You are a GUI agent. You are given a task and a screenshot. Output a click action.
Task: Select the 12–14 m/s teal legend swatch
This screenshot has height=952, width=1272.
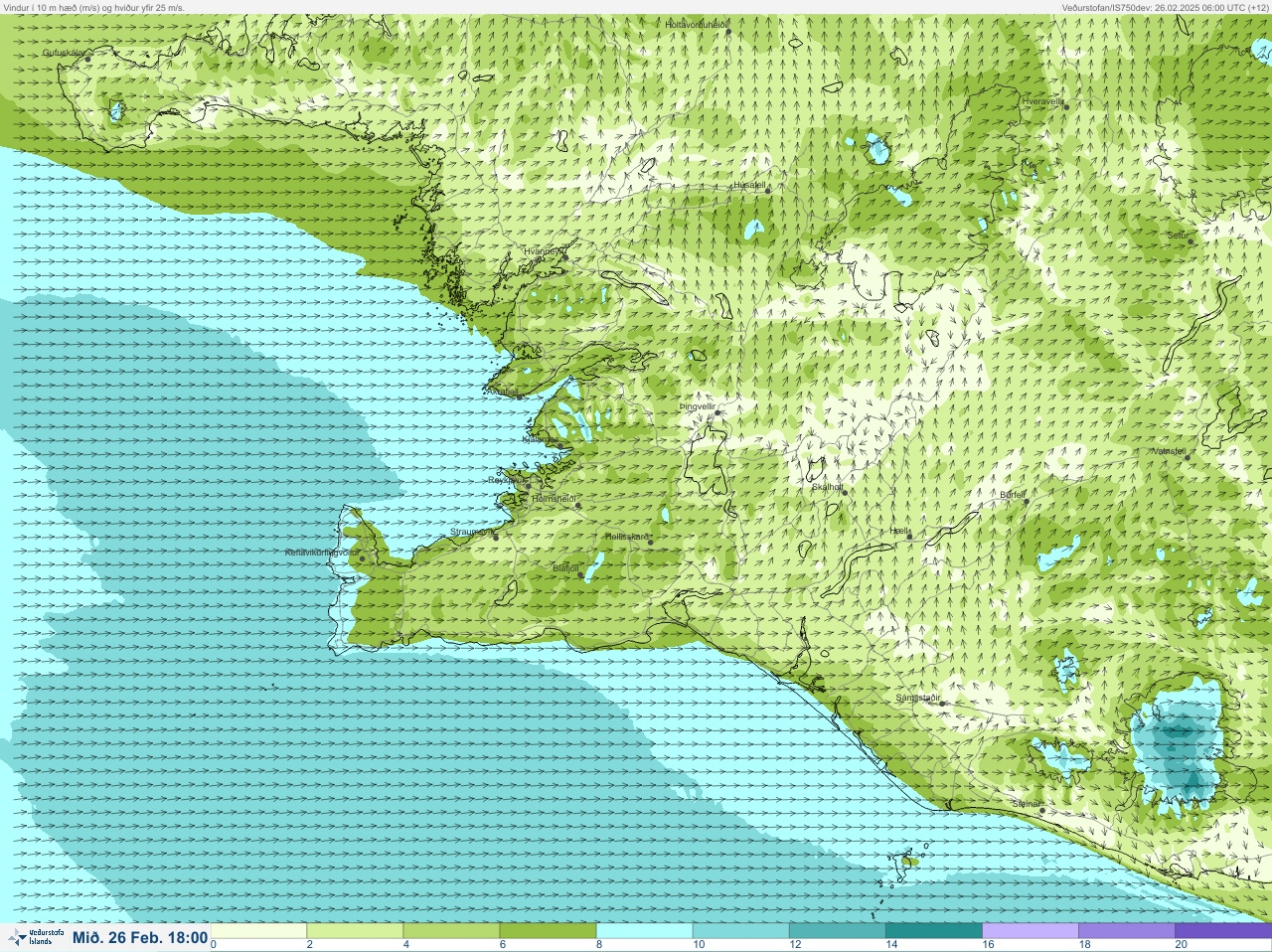(837, 931)
